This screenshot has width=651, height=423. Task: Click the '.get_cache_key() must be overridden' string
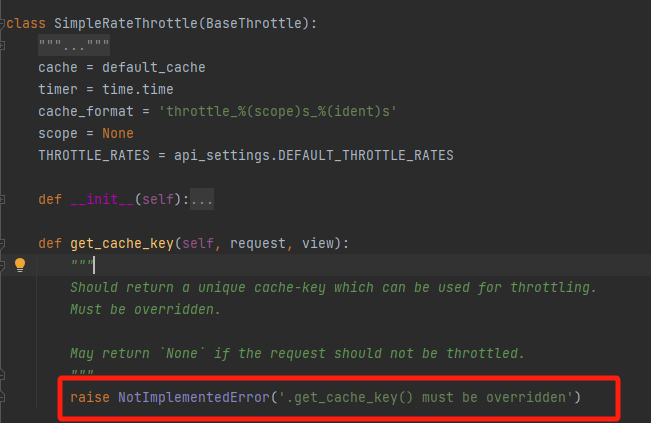click(x=426, y=397)
